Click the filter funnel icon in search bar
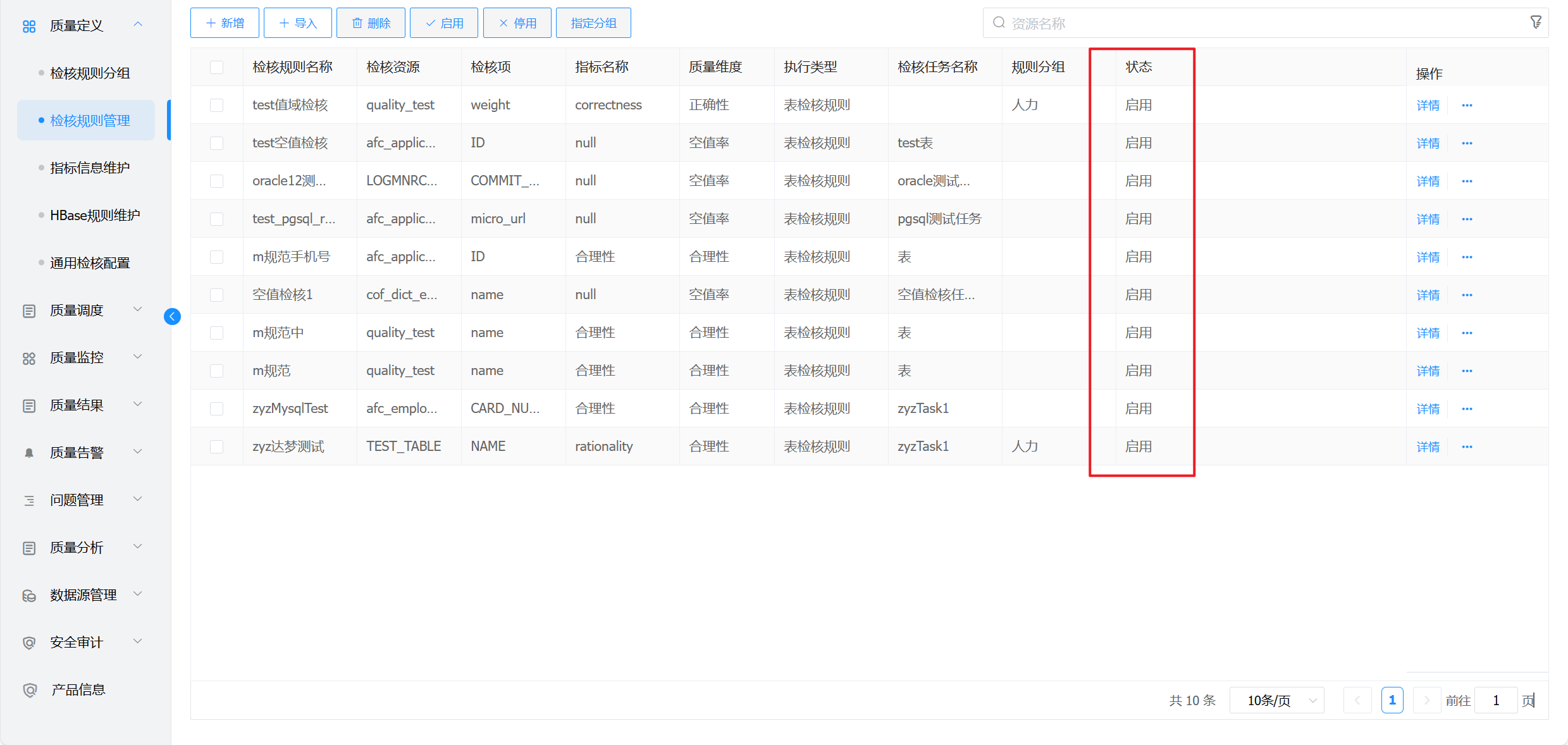Viewport: 1568px width, 745px height. tap(1535, 23)
